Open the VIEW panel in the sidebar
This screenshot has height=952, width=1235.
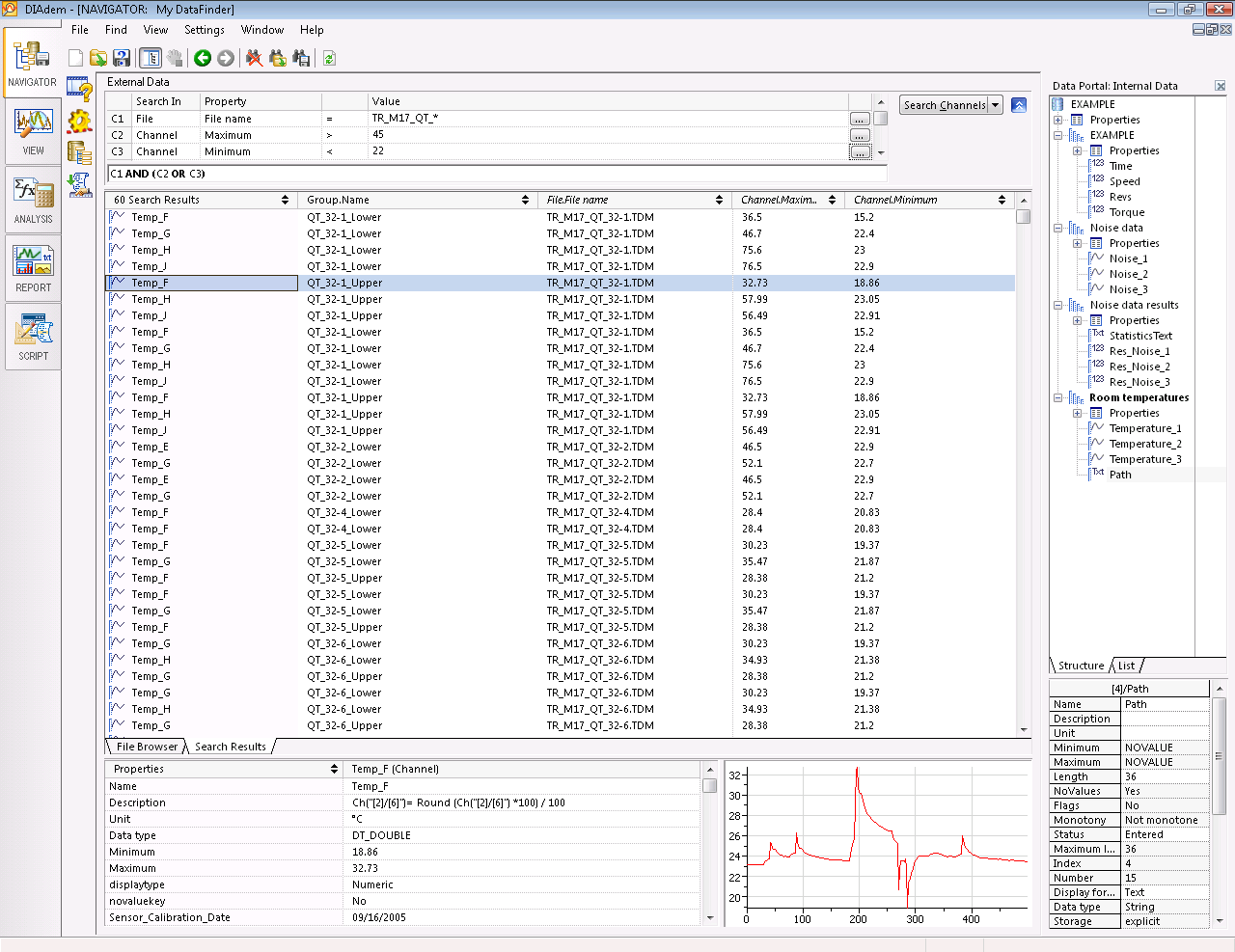[x=33, y=132]
